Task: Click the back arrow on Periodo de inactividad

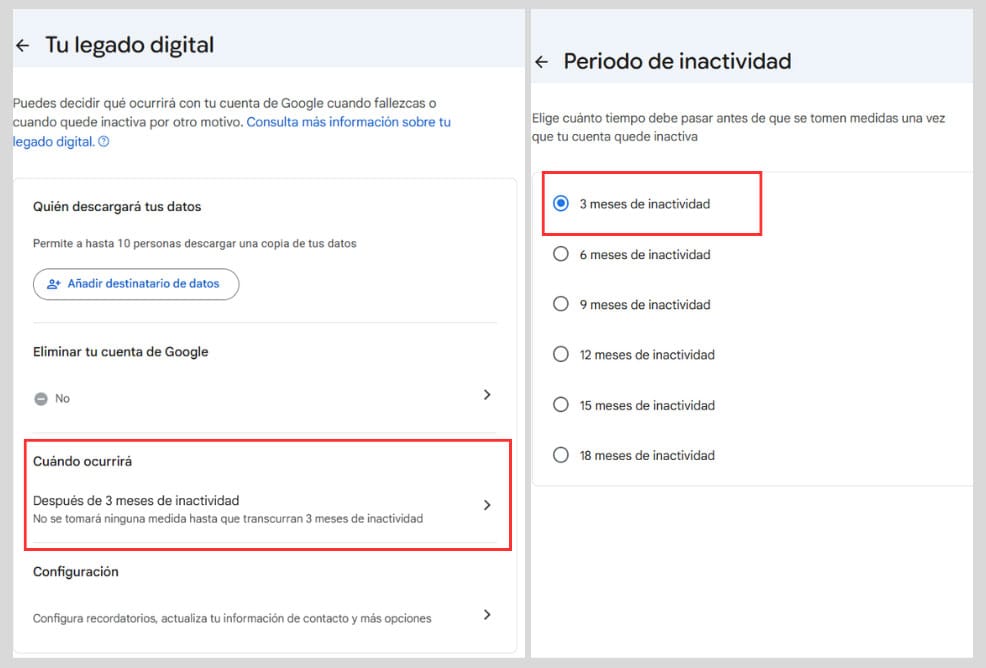Action: [x=542, y=61]
